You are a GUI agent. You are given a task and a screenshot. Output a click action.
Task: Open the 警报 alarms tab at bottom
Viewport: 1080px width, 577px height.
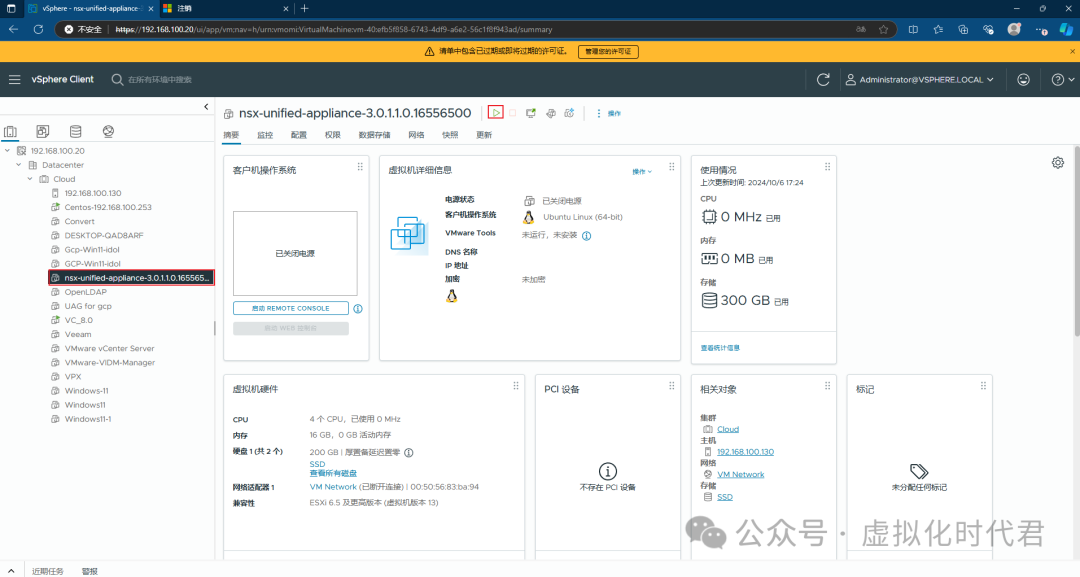(90, 571)
